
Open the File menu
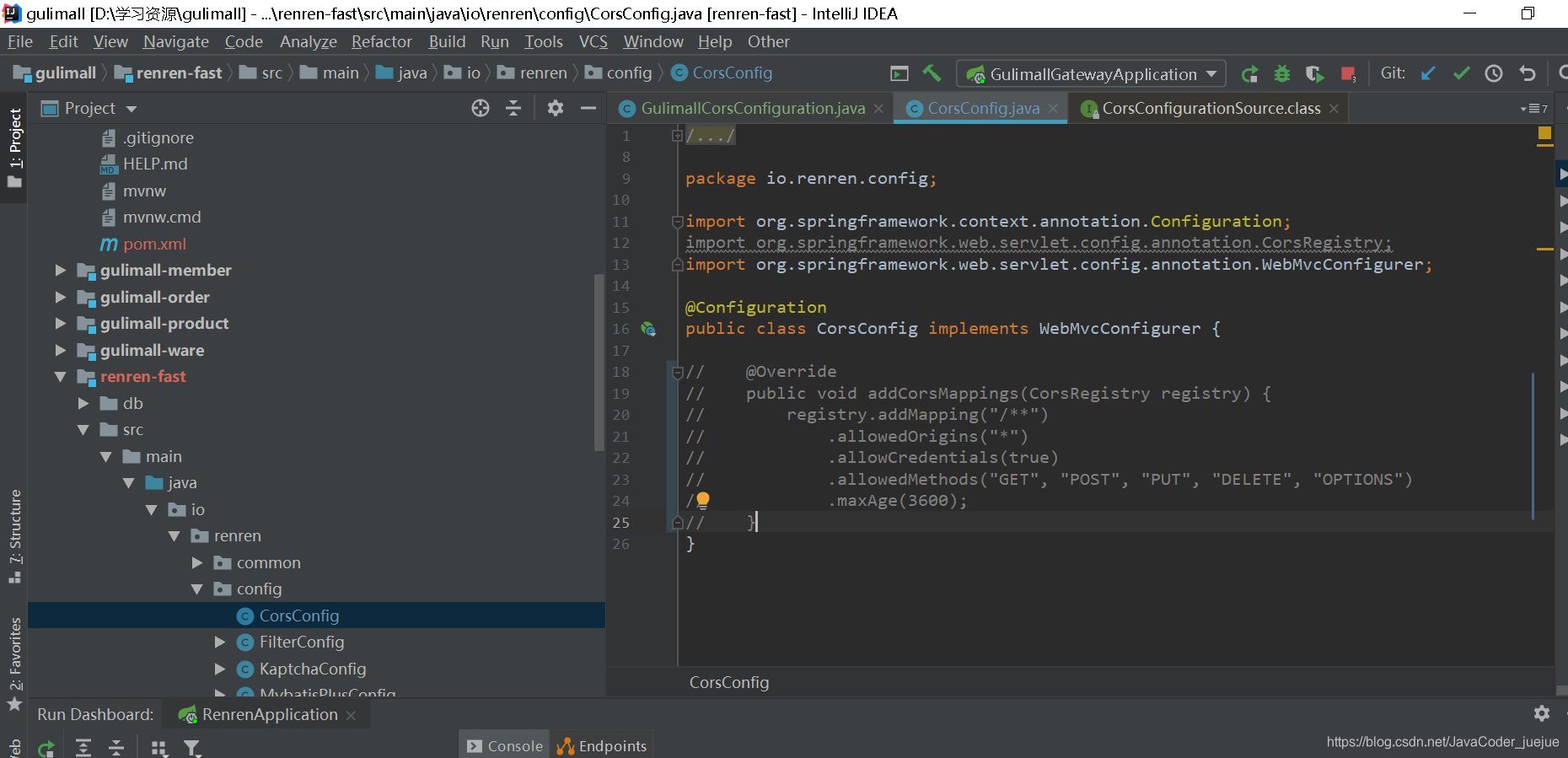pos(20,41)
